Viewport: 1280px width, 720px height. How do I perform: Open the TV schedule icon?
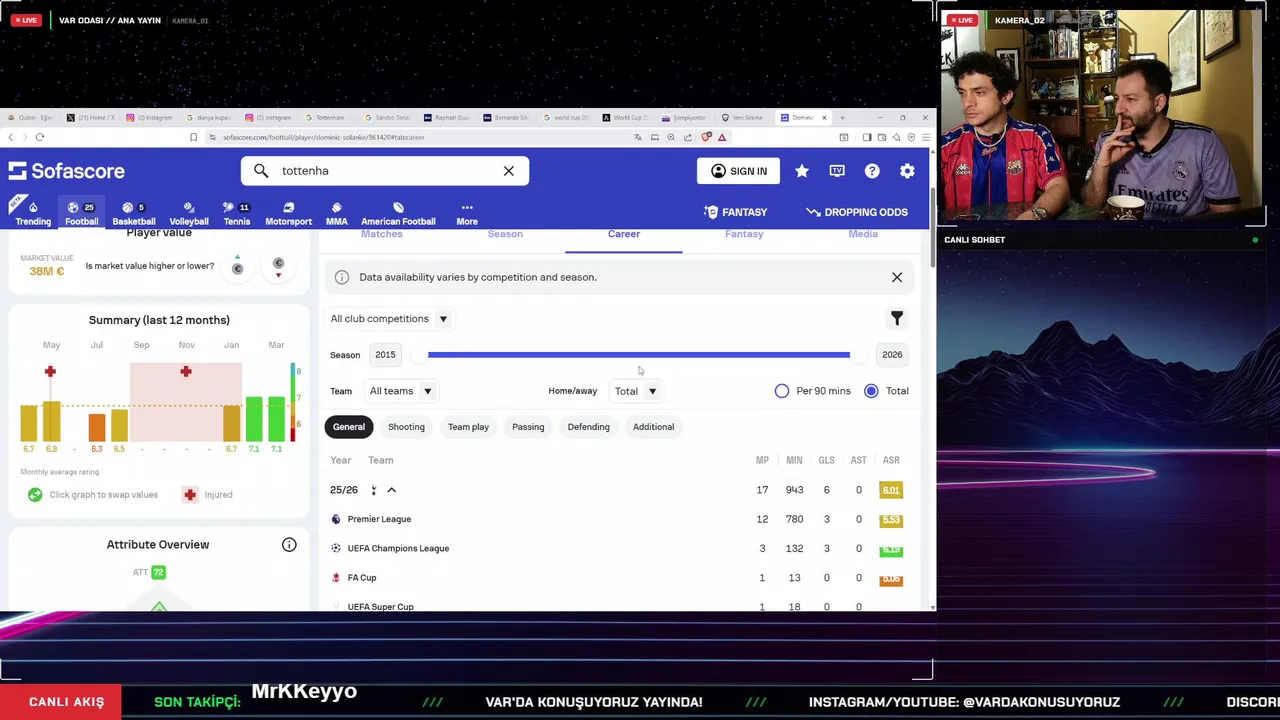[837, 171]
